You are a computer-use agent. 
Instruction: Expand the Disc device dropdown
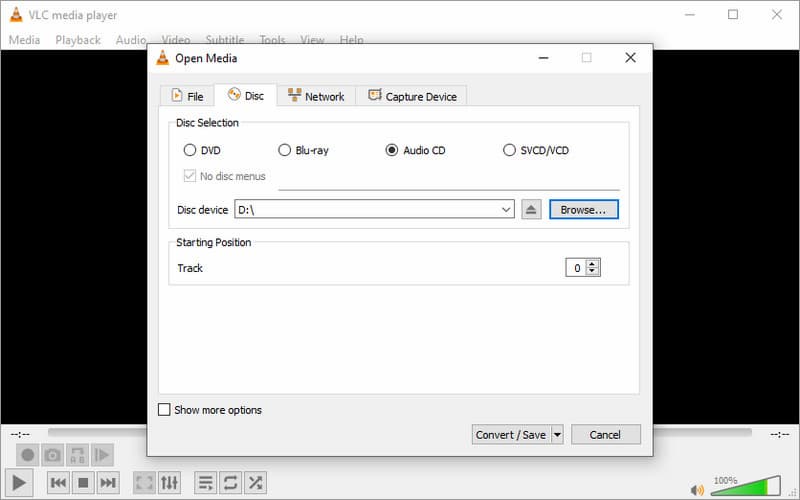tap(506, 210)
